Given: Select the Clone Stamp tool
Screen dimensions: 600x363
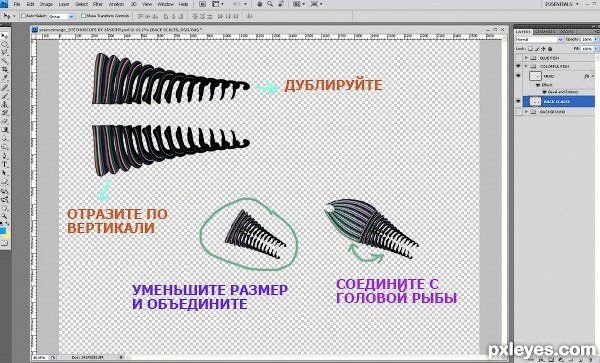Looking at the screenshot, I should [5, 104].
